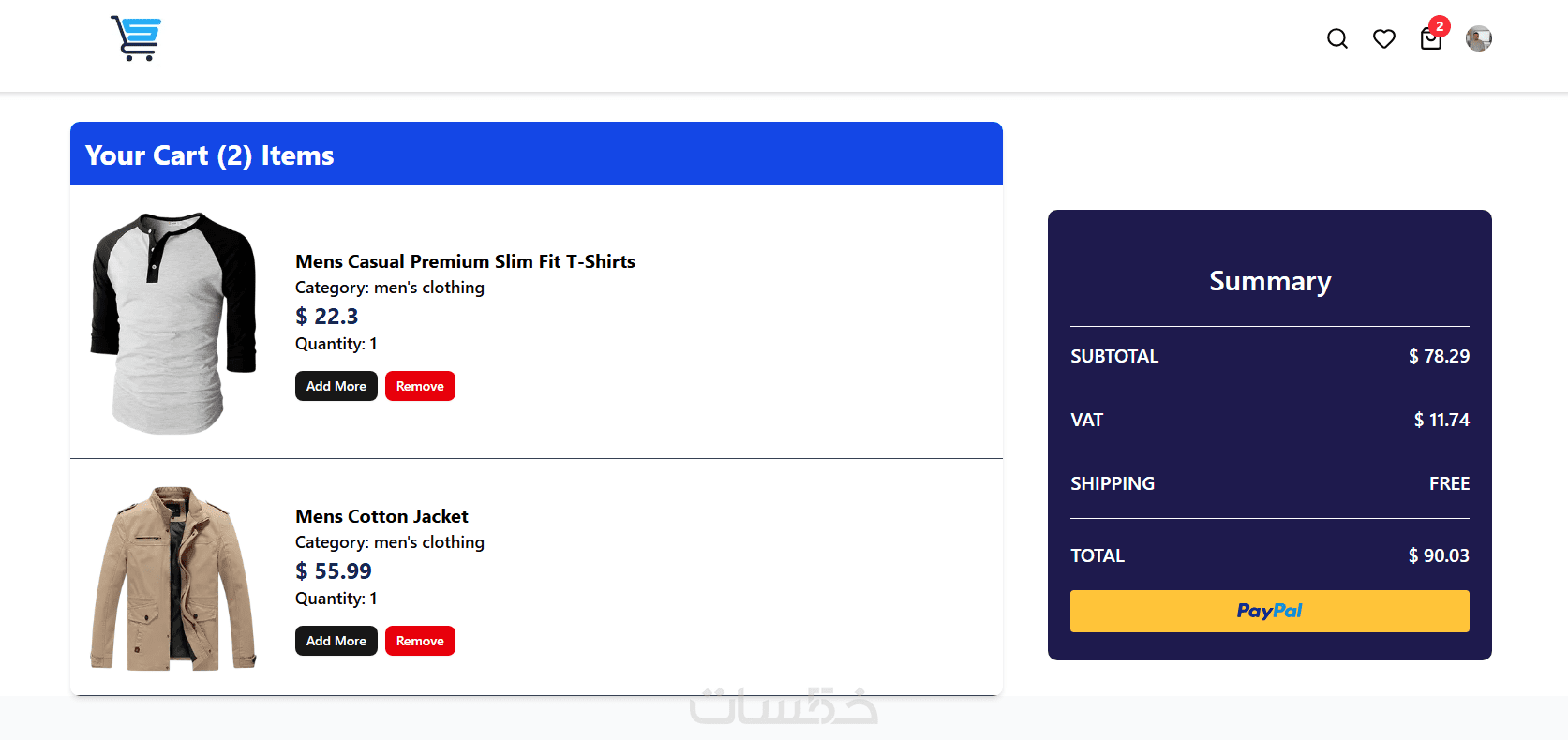Click the $ 90.03 total amount
The width and height of the screenshot is (1568, 740).
(1439, 555)
